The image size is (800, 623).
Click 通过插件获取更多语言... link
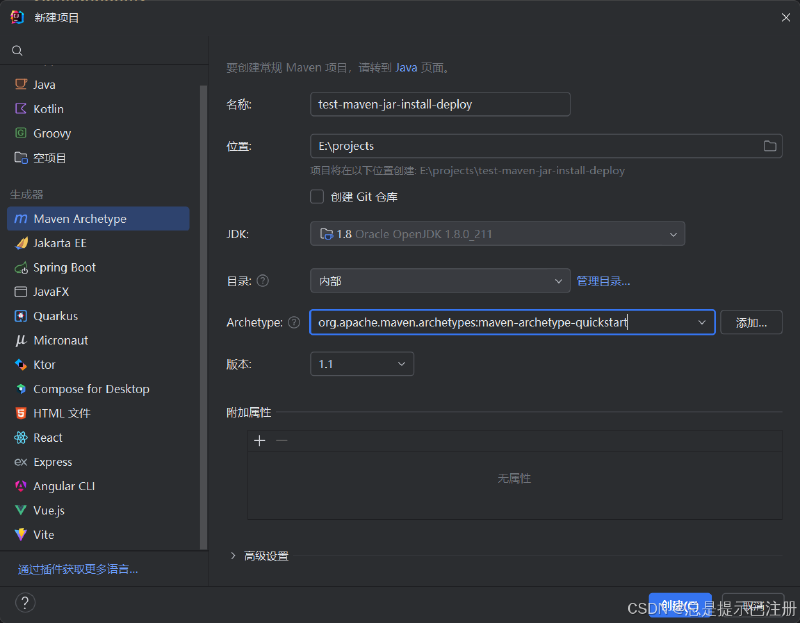78,569
